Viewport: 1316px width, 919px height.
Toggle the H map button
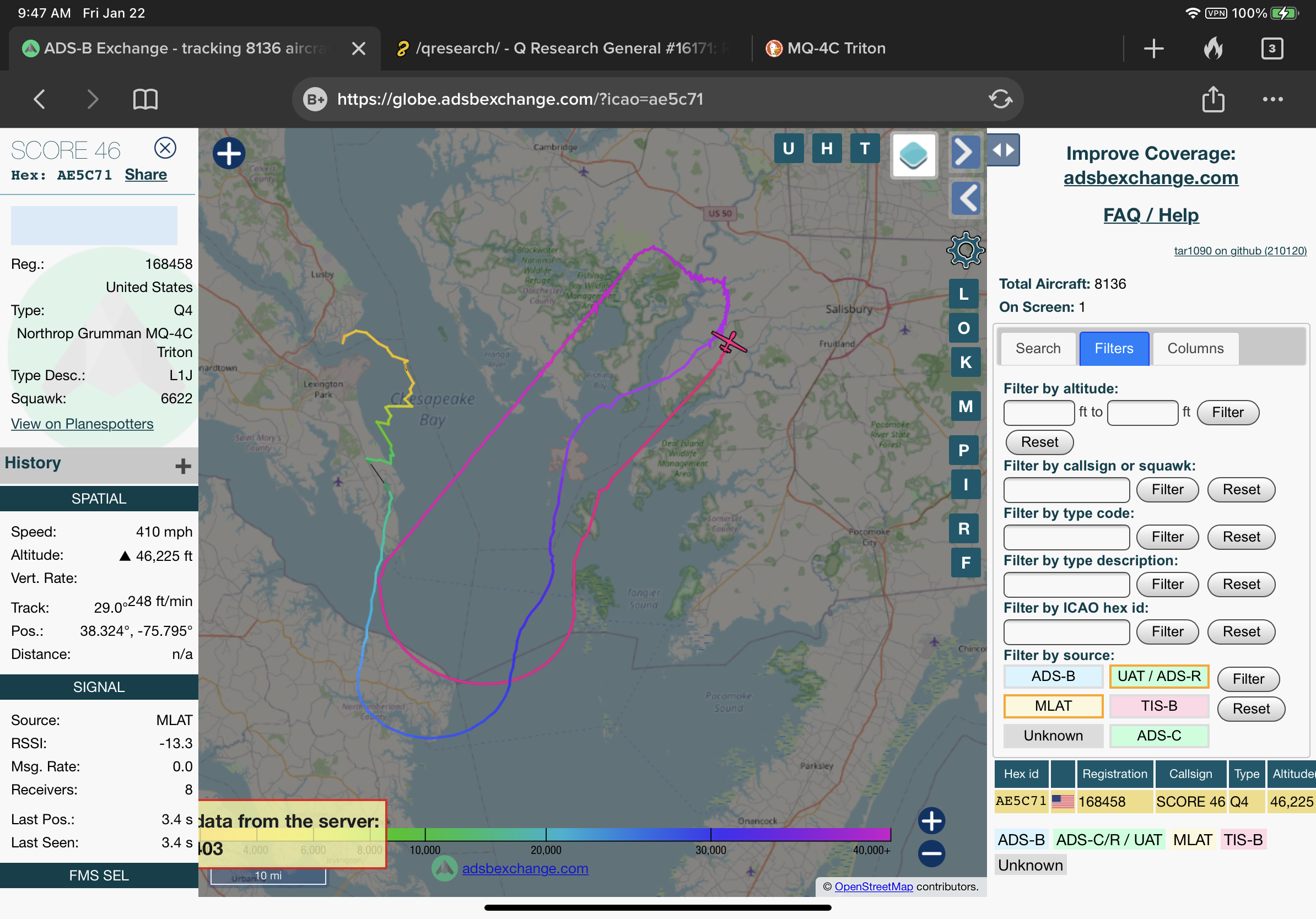(827, 148)
